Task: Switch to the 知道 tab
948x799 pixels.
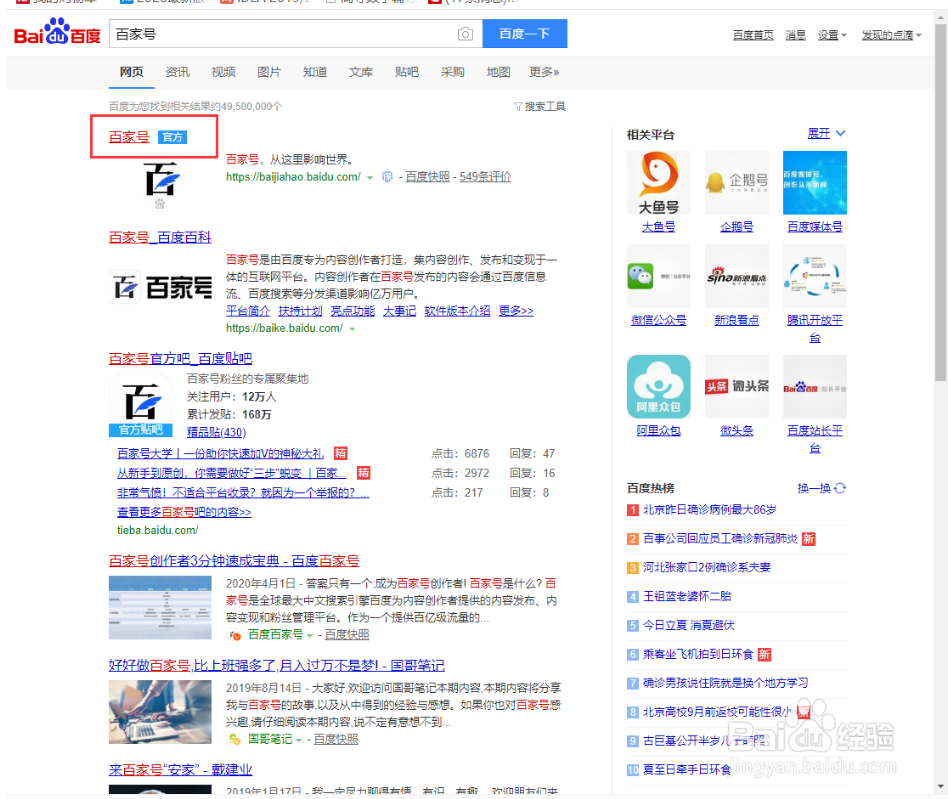Action: click(x=315, y=72)
